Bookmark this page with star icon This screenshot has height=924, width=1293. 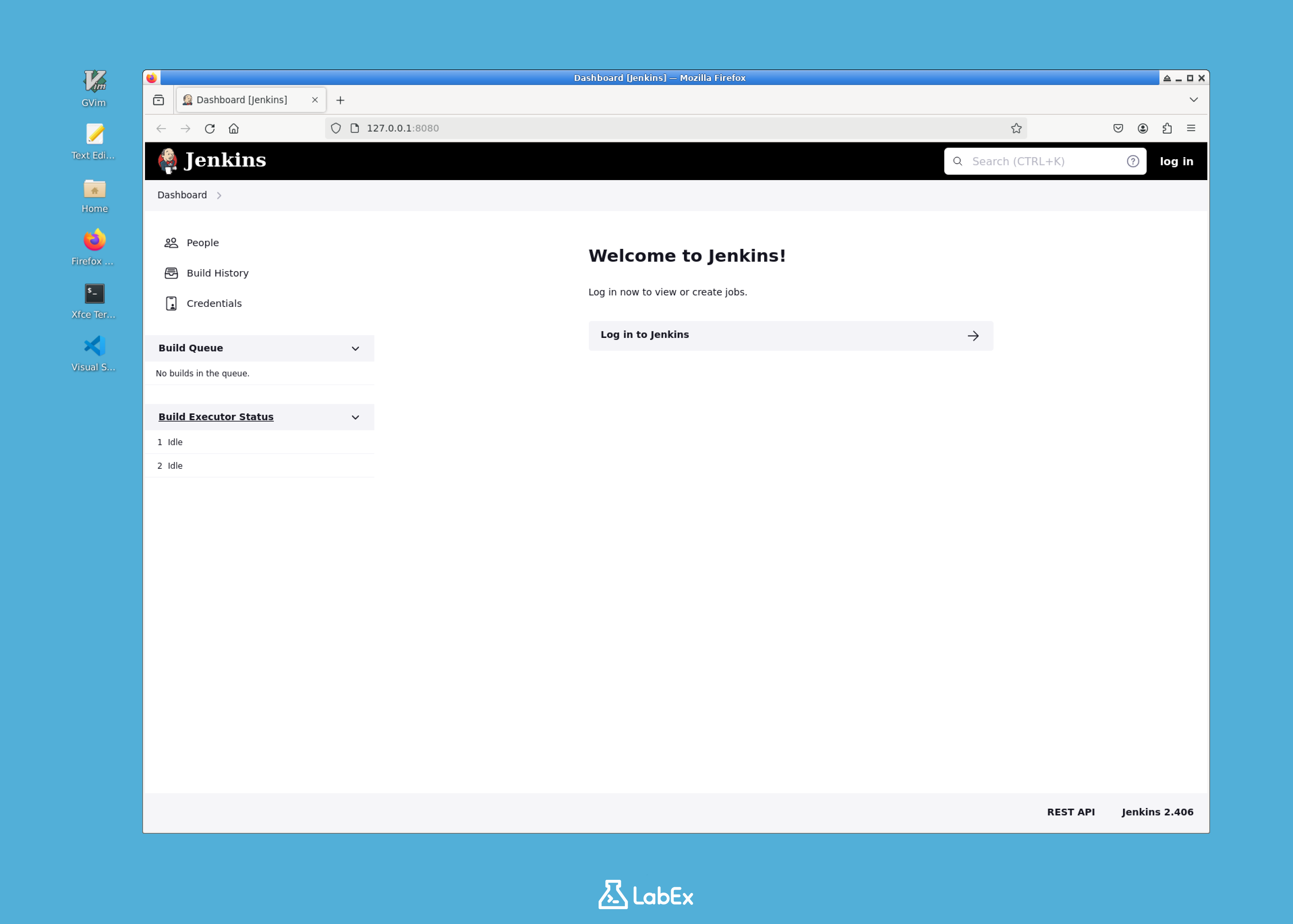pos(1016,128)
